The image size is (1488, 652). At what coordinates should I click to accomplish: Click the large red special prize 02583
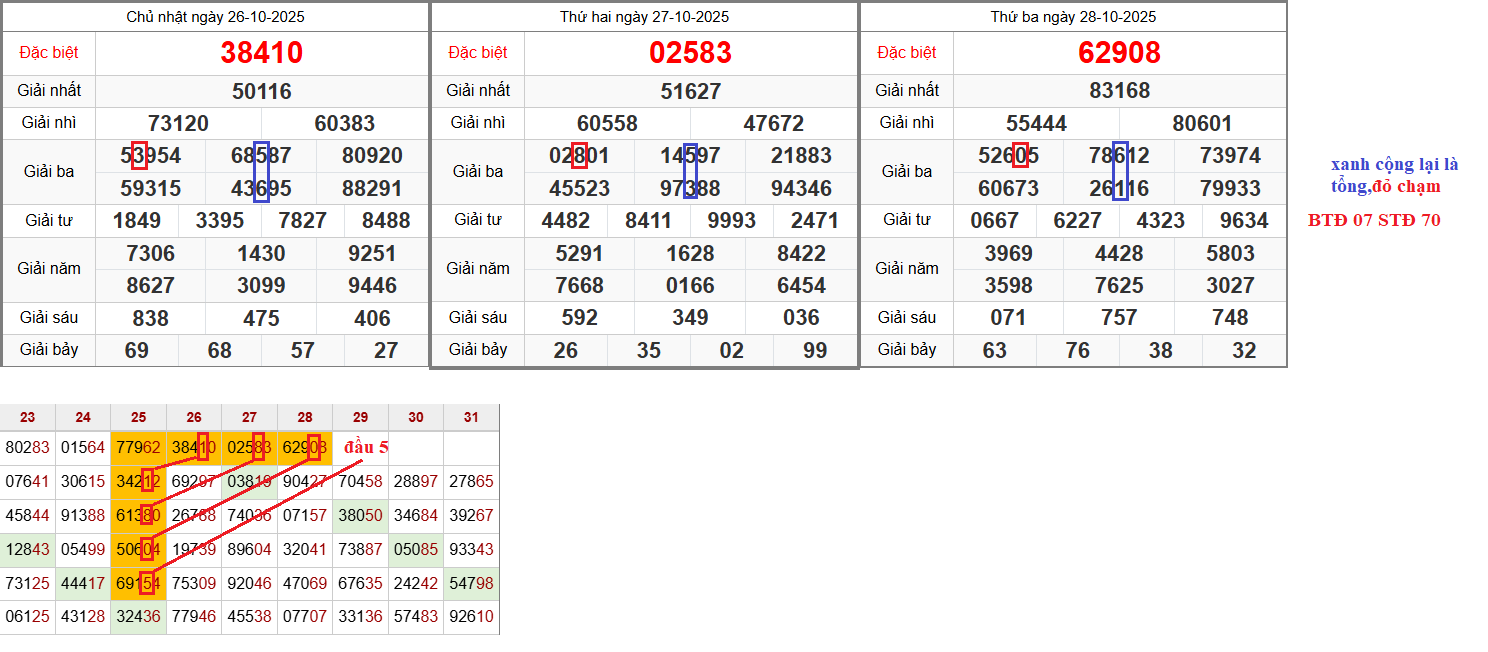tap(690, 53)
